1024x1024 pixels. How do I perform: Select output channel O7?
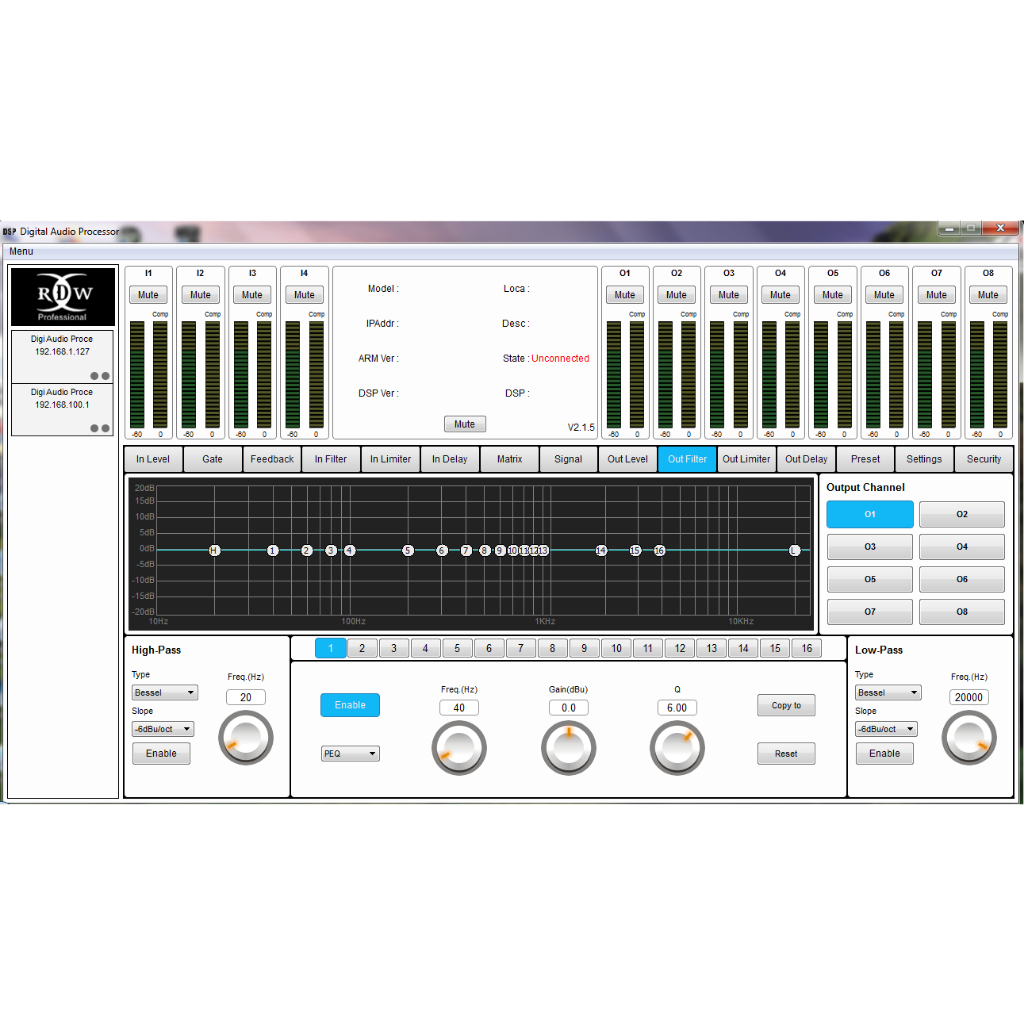[x=870, y=612]
